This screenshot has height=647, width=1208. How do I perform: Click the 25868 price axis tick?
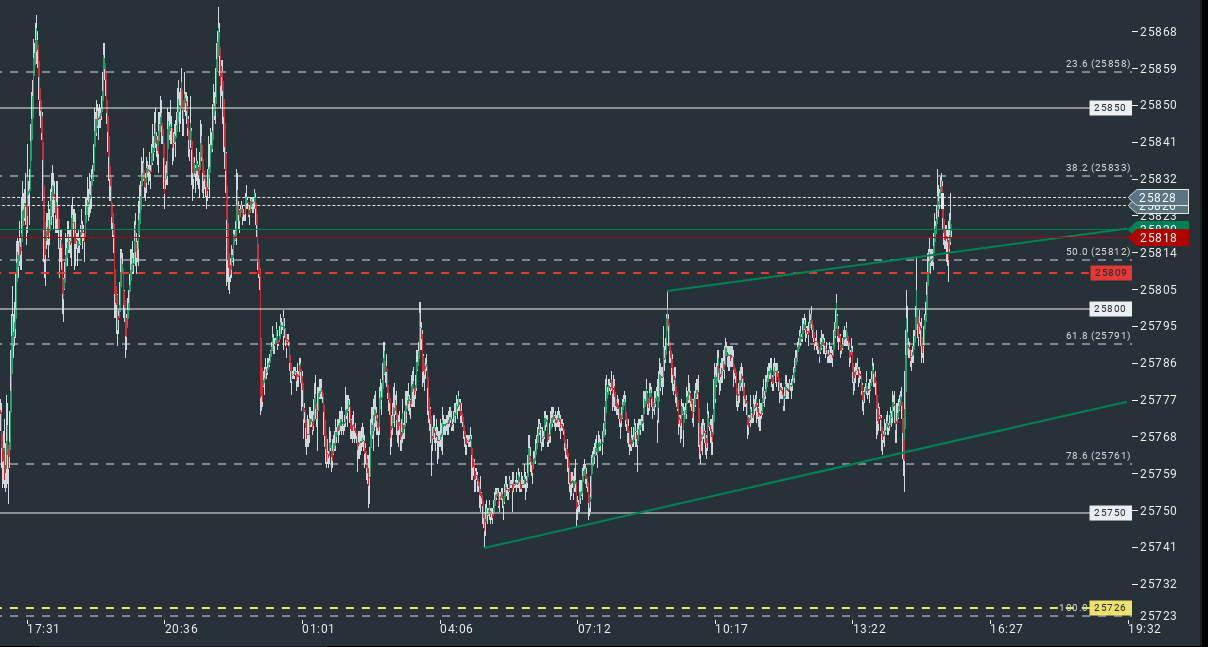coord(1158,32)
